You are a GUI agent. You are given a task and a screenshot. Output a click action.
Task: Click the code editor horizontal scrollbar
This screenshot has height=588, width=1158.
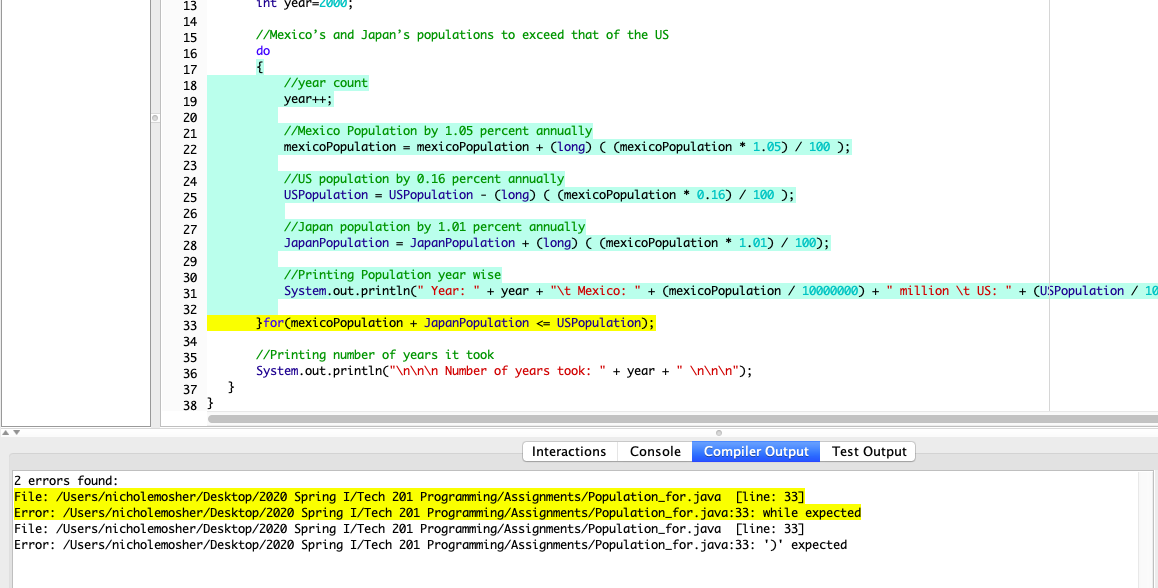coord(682,419)
